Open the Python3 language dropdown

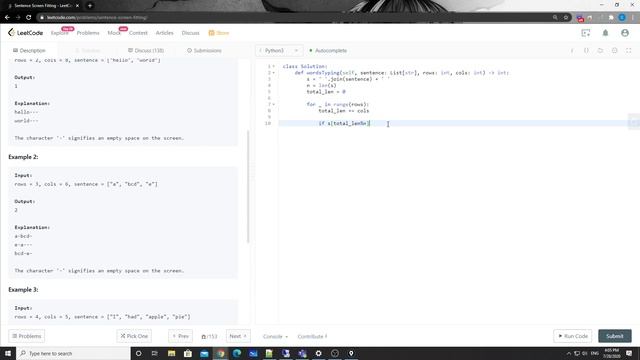279,51
